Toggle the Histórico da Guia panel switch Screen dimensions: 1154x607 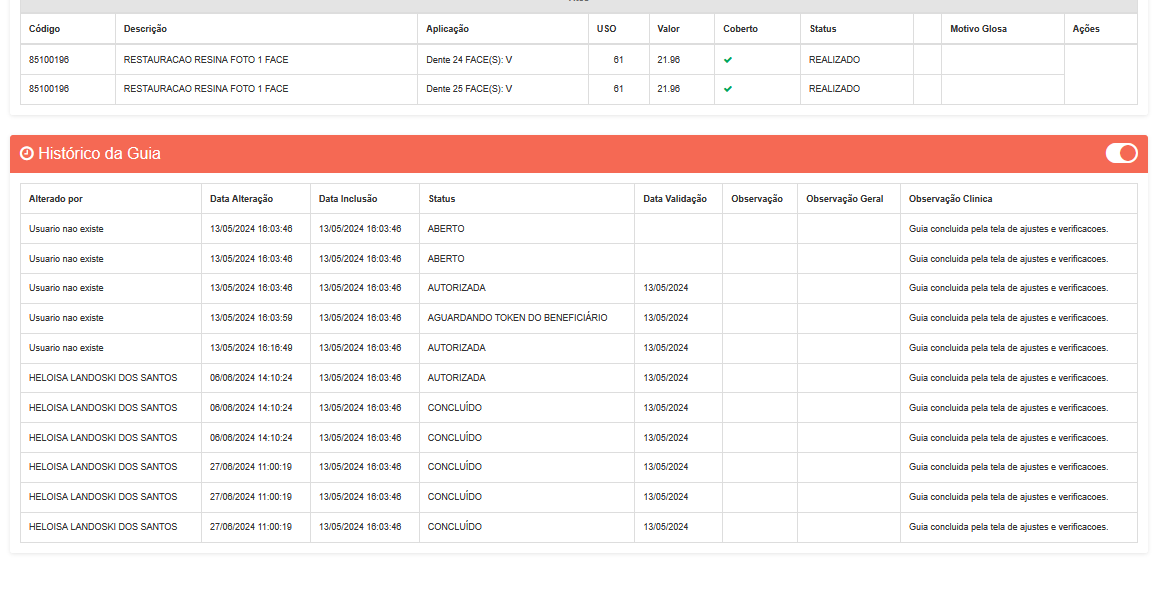coord(1121,153)
